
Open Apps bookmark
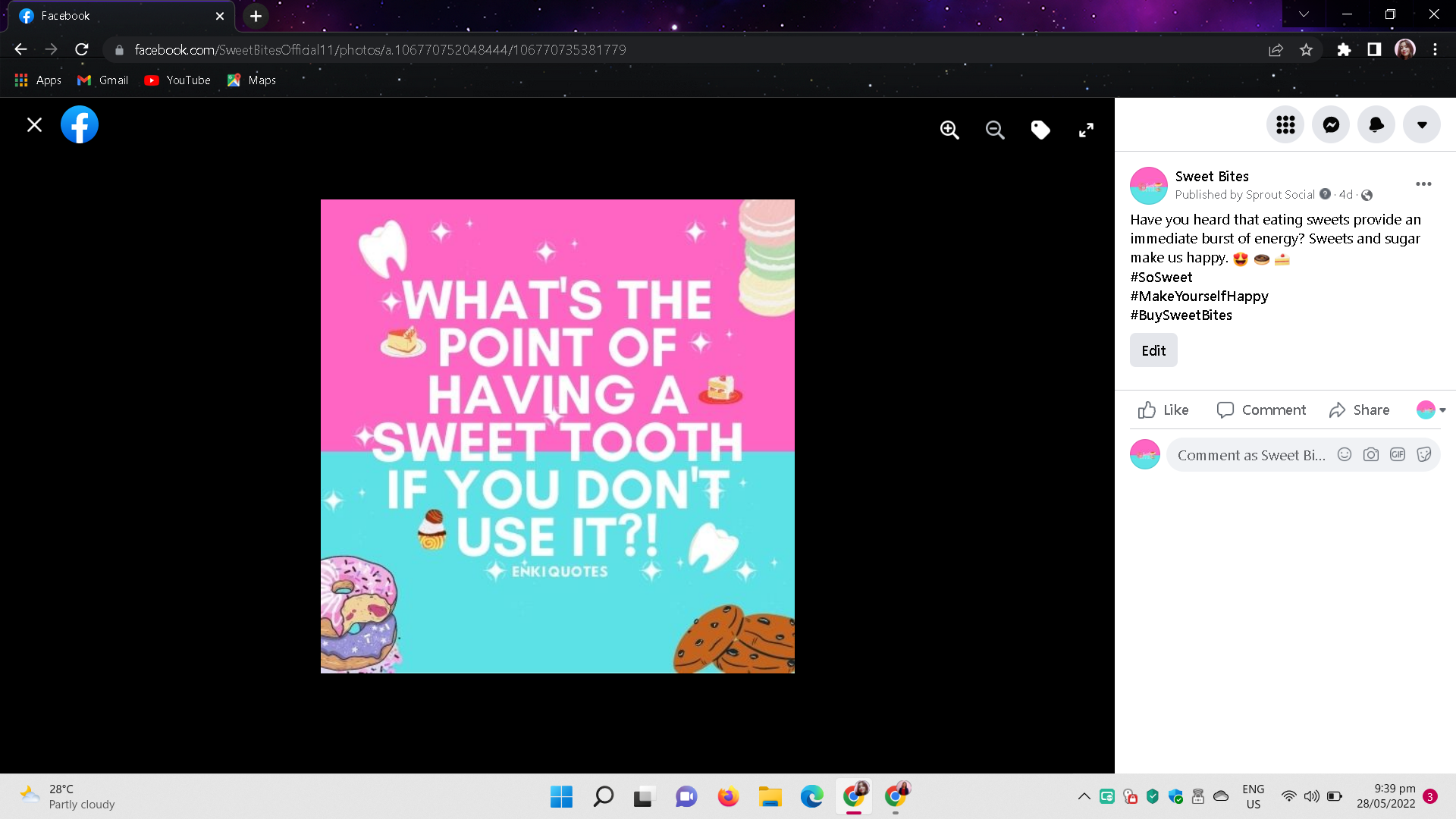(38, 80)
